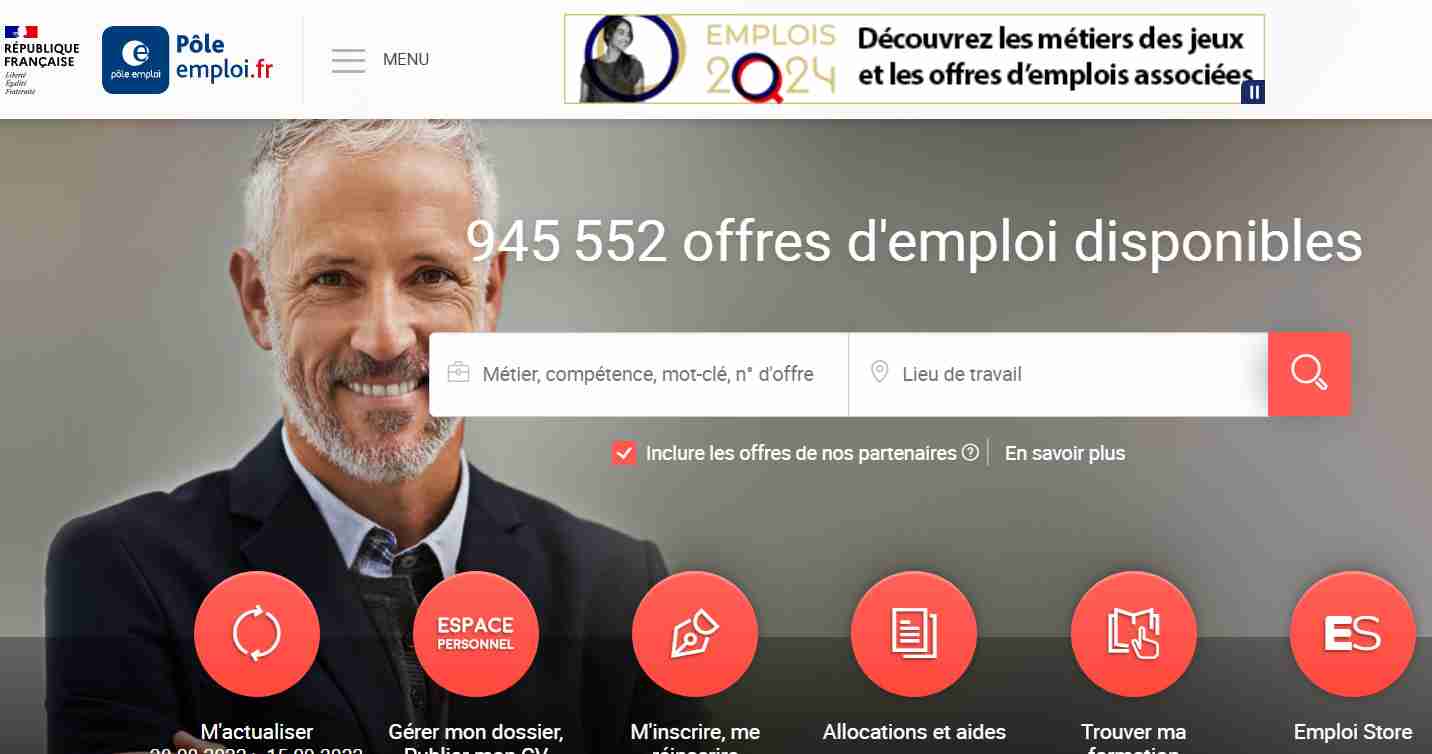Image resolution: width=1432 pixels, height=754 pixels.
Task: Click the MENU text label
Action: [x=406, y=60]
